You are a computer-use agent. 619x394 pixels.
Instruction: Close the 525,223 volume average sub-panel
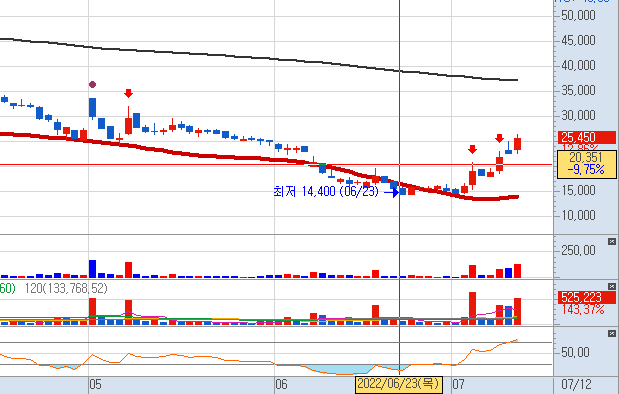coord(611,286)
